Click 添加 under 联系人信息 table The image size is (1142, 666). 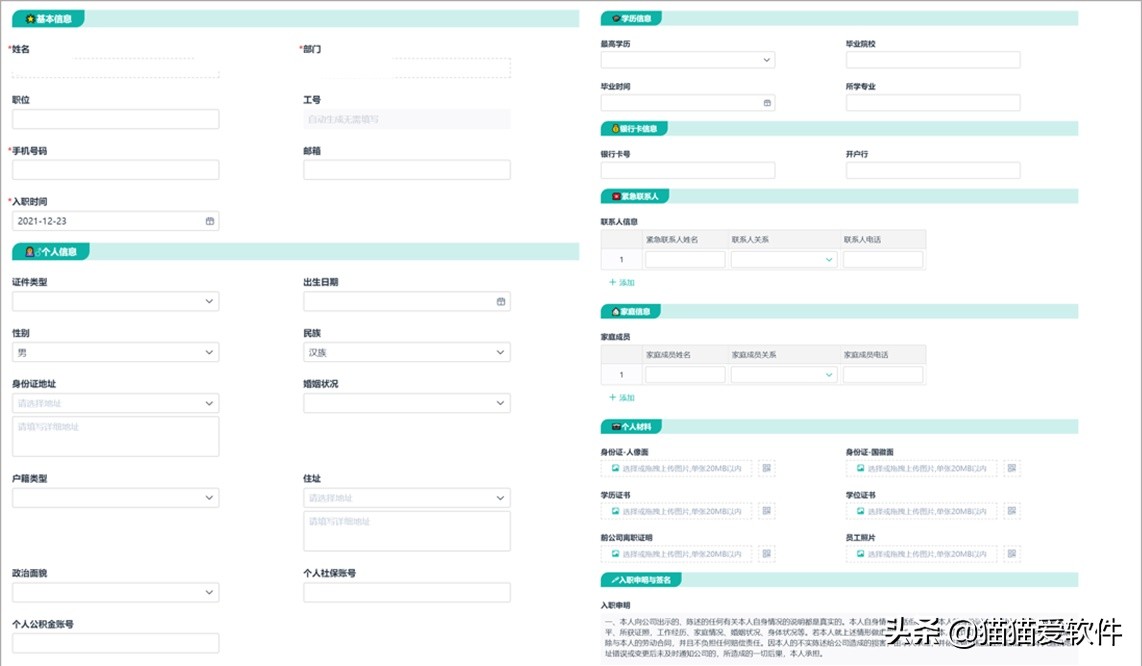622,282
